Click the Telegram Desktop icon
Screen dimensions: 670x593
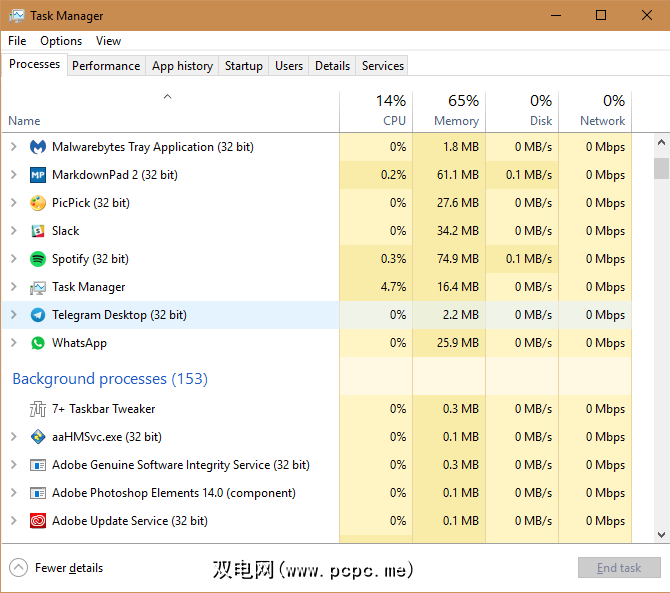(38, 315)
